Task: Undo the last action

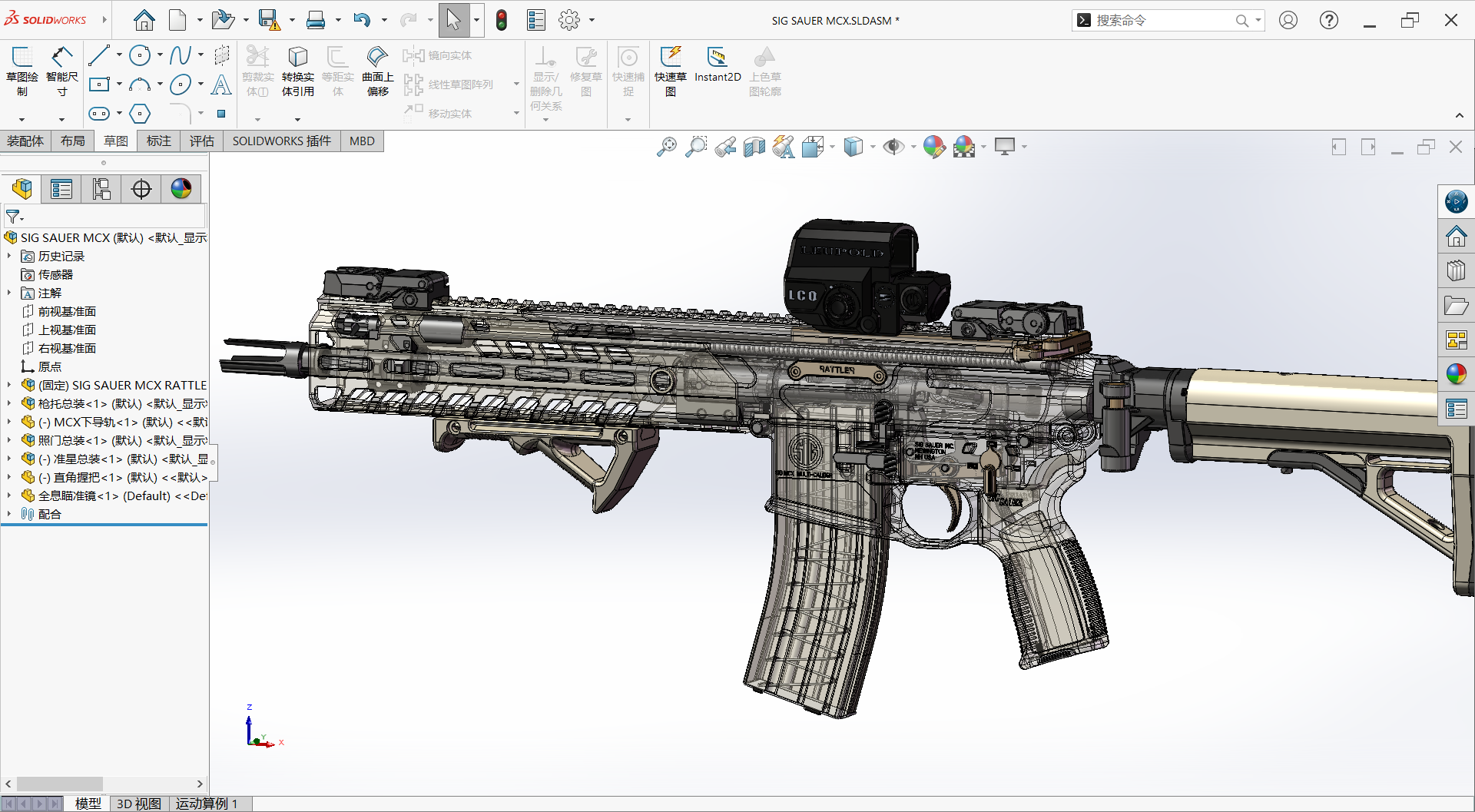Action: point(362,20)
